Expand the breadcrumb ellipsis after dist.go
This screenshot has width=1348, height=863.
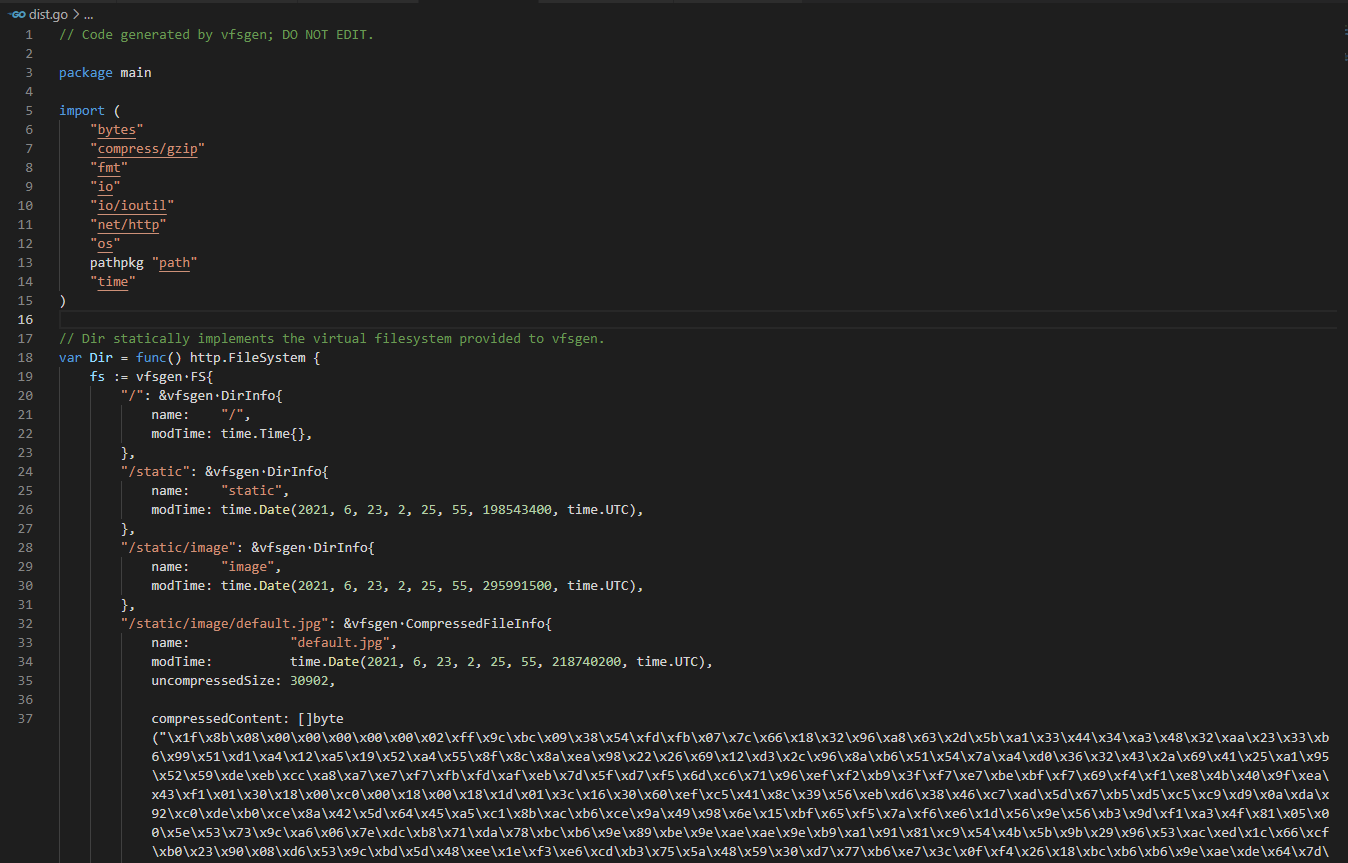click(x=88, y=15)
